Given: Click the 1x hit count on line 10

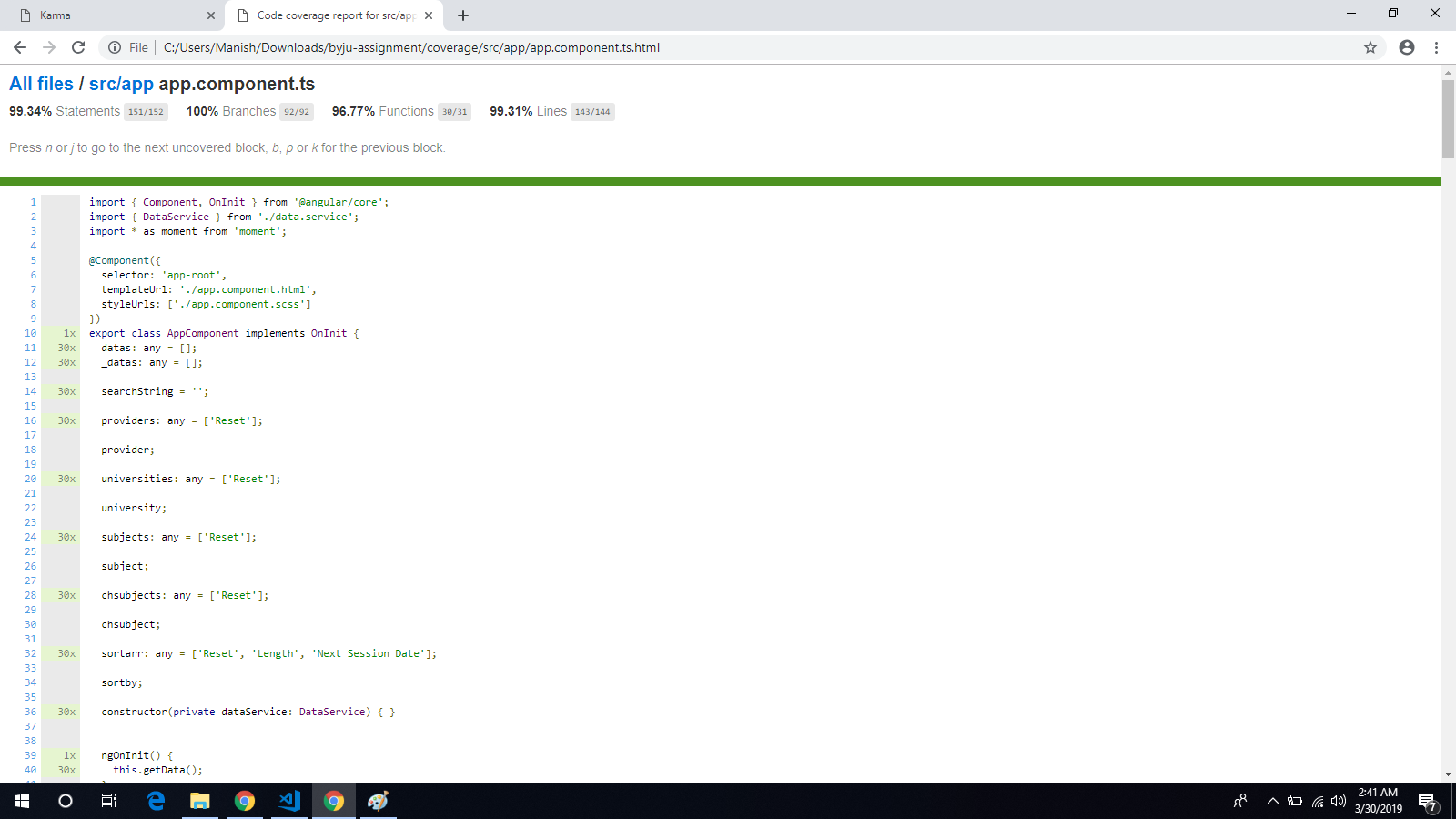Looking at the screenshot, I should (x=69, y=333).
